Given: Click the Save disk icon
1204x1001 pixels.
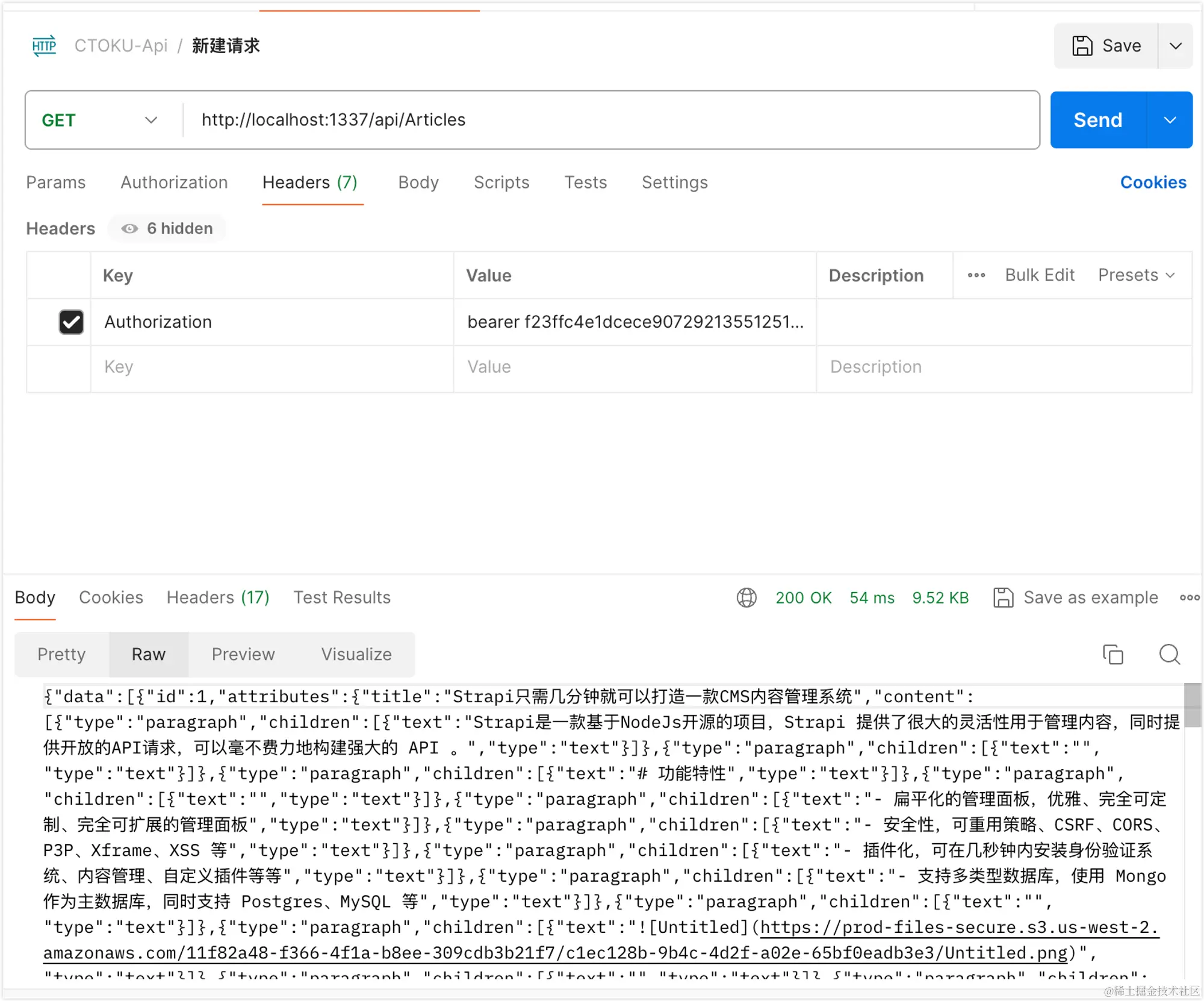Looking at the screenshot, I should click(x=1082, y=45).
